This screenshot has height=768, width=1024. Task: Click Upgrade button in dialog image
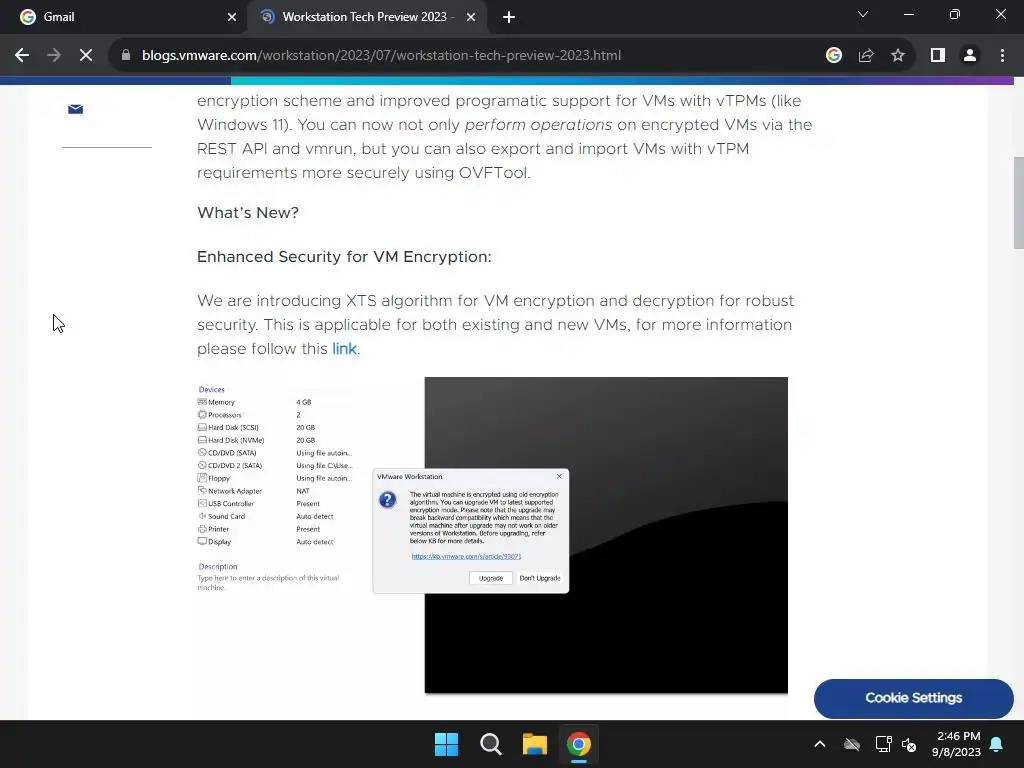[x=490, y=578]
